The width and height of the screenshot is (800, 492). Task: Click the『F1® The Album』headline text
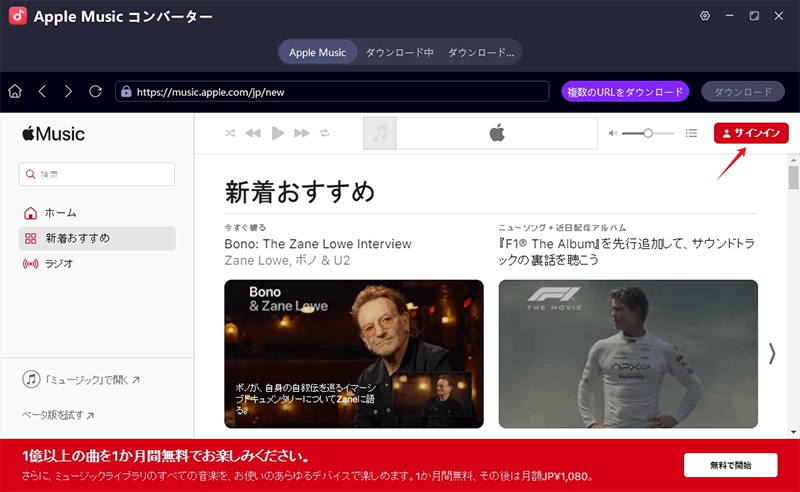[627, 252]
